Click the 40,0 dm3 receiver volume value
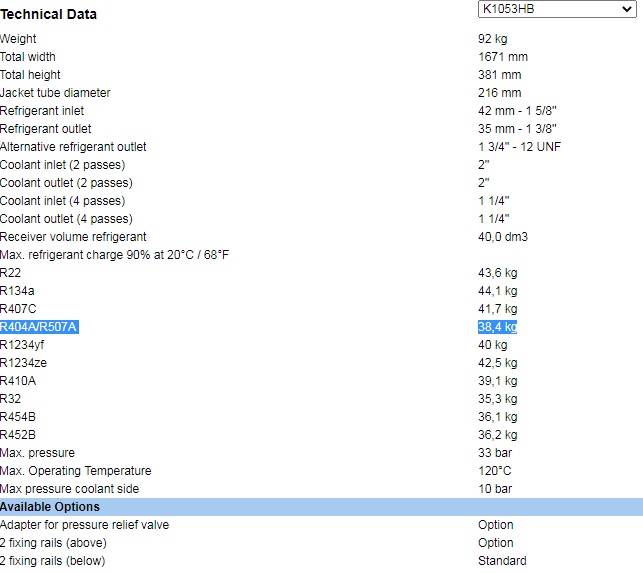Image resolution: width=643 pixels, height=573 pixels. [502, 237]
